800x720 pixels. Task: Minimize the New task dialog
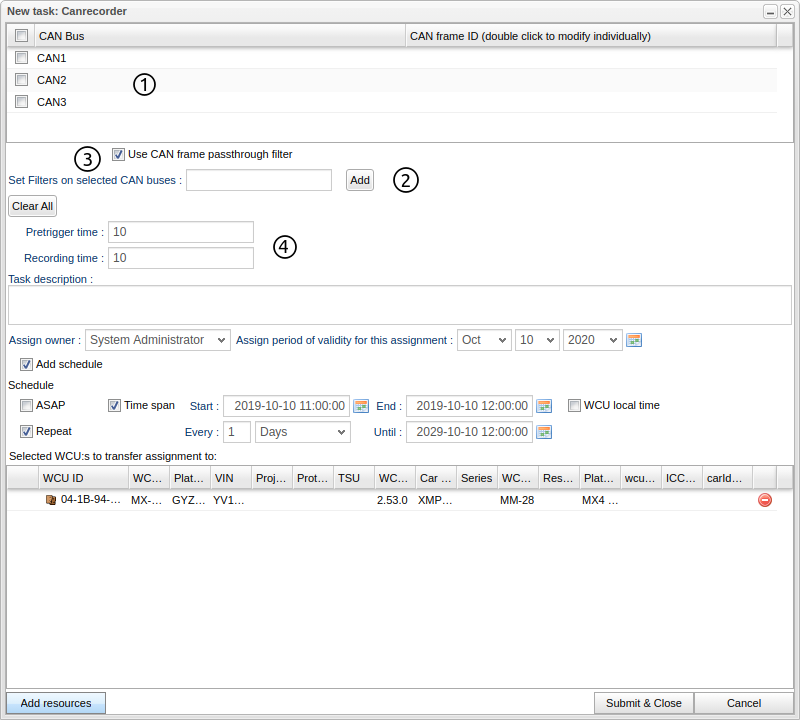pyautogui.click(x=770, y=11)
